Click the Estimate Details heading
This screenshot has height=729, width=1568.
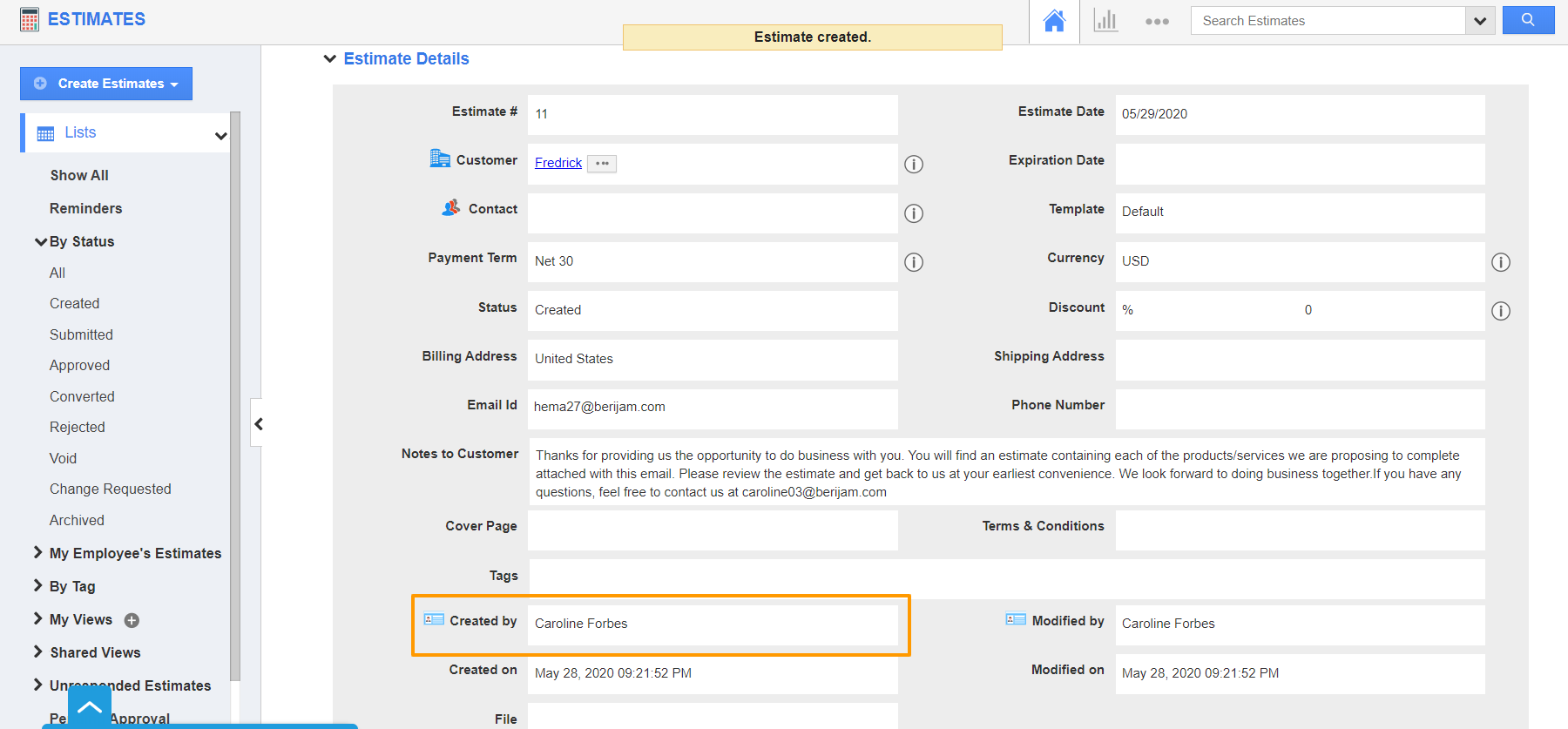pos(406,58)
